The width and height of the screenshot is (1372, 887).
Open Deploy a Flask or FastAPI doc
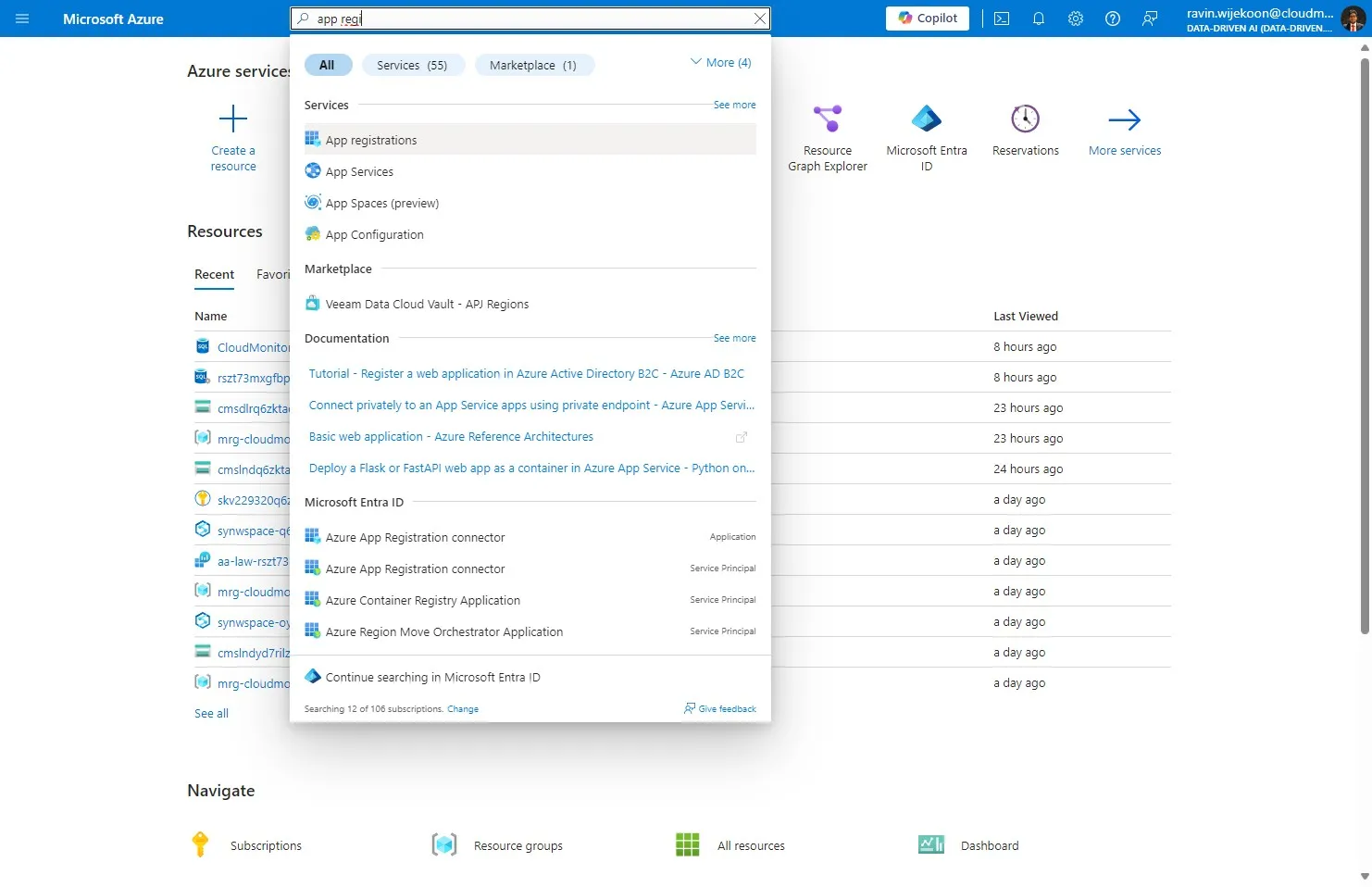tap(531, 468)
